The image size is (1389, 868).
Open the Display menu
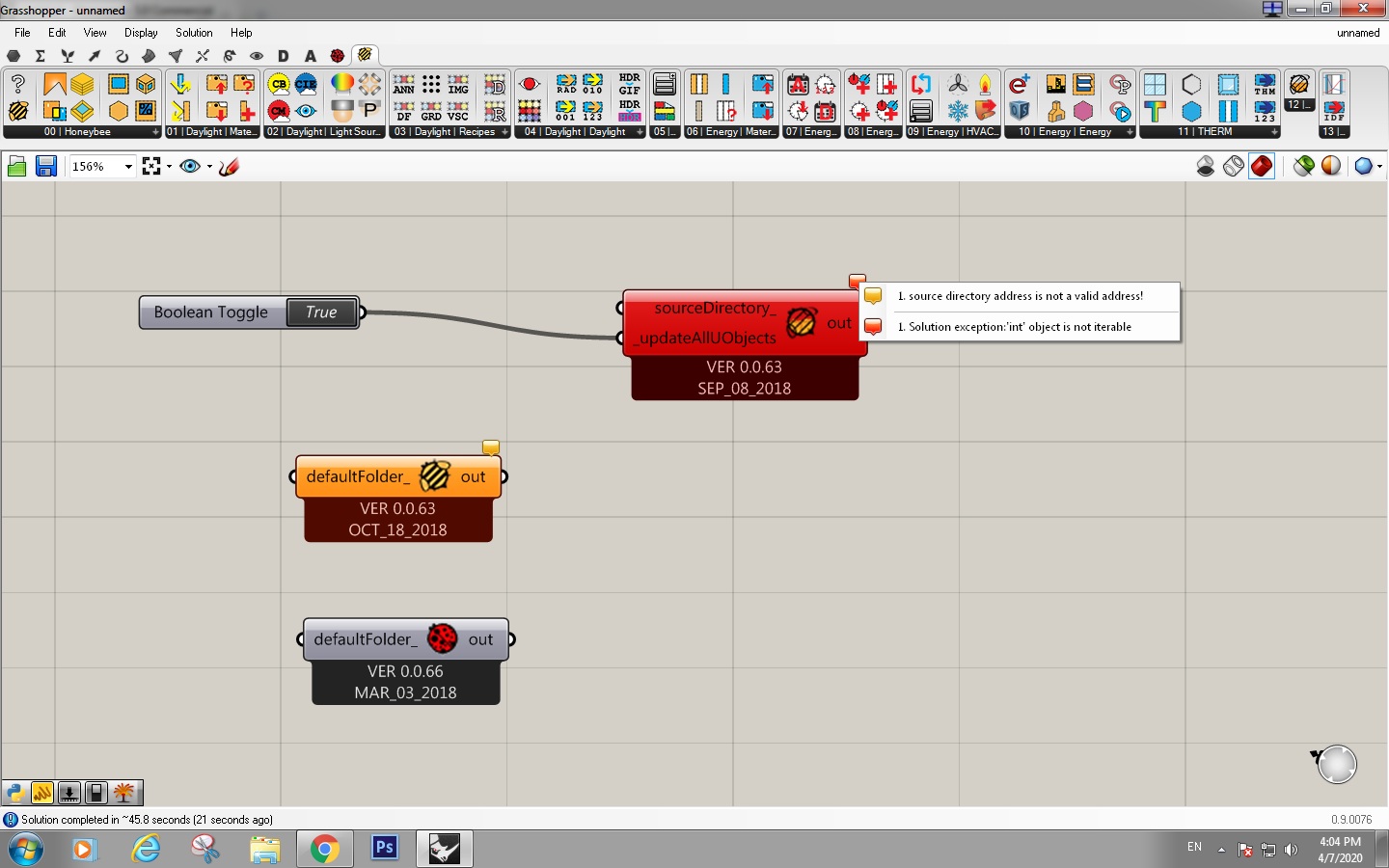pos(141,33)
